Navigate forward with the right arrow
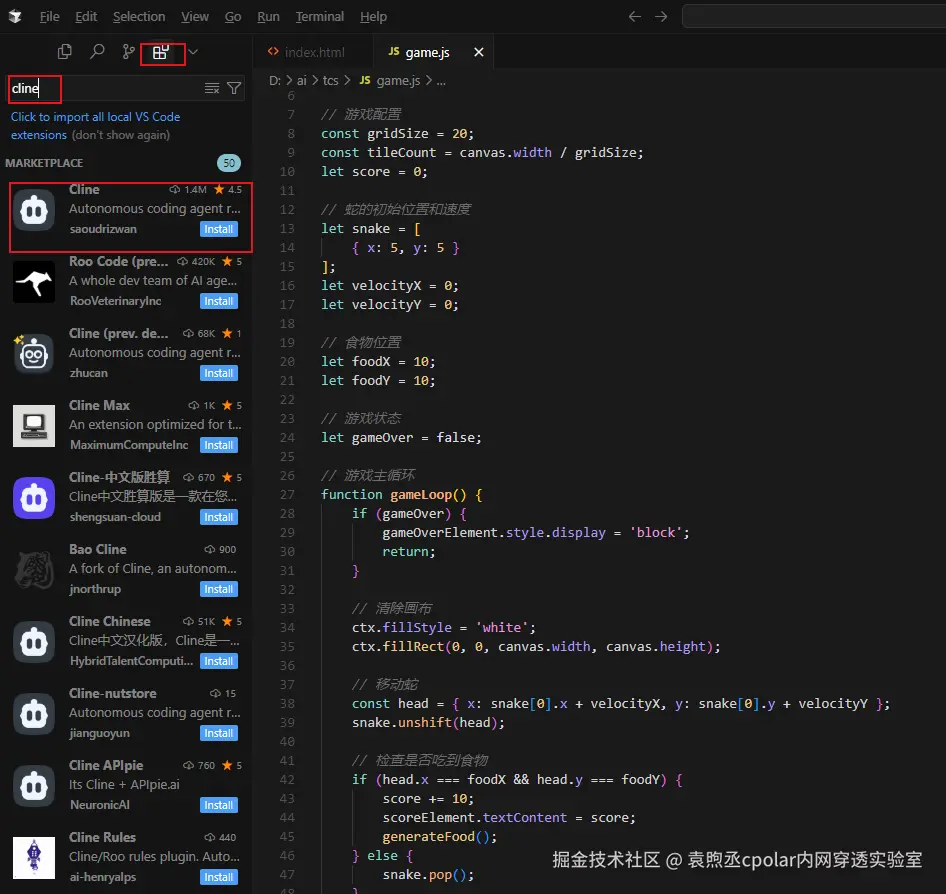Image resolution: width=946 pixels, height=894 pixels. tap(661, 16)
